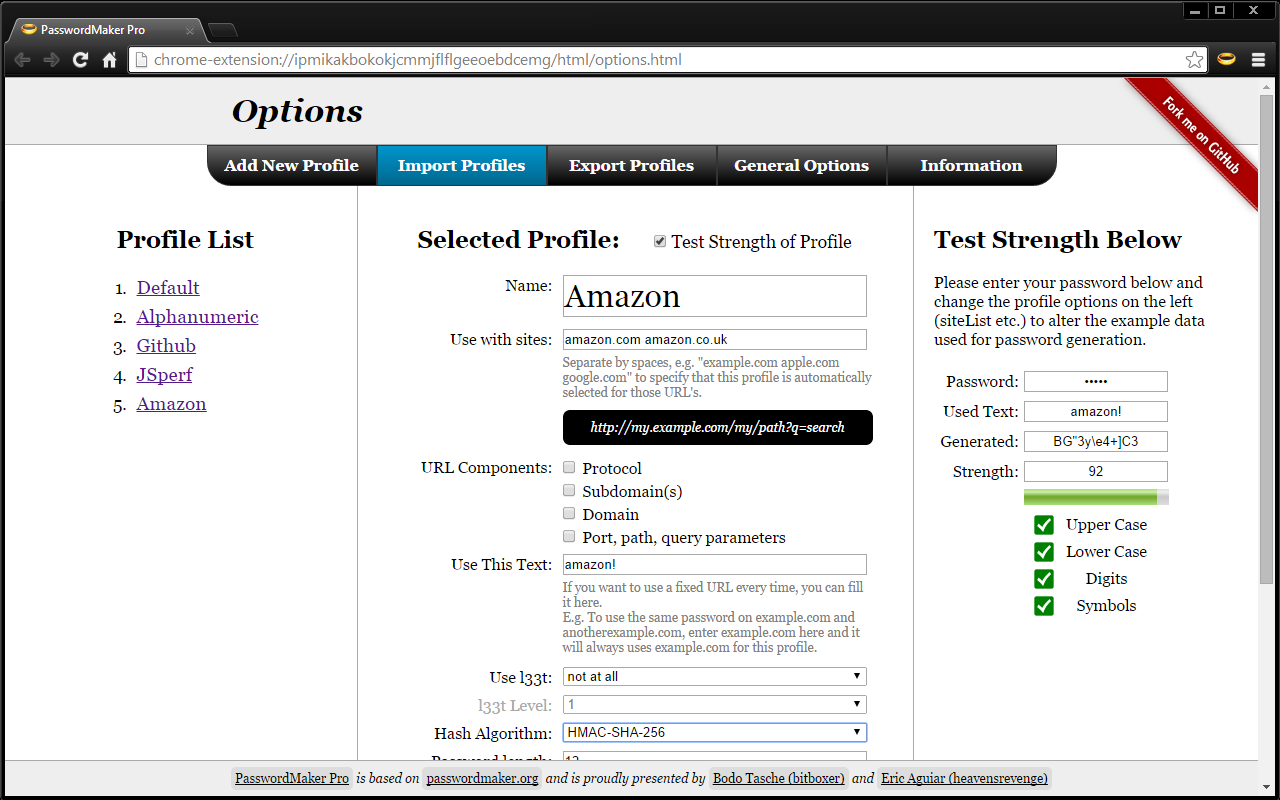Click the page vertical scrollbar thumb

pos(1267,338)
